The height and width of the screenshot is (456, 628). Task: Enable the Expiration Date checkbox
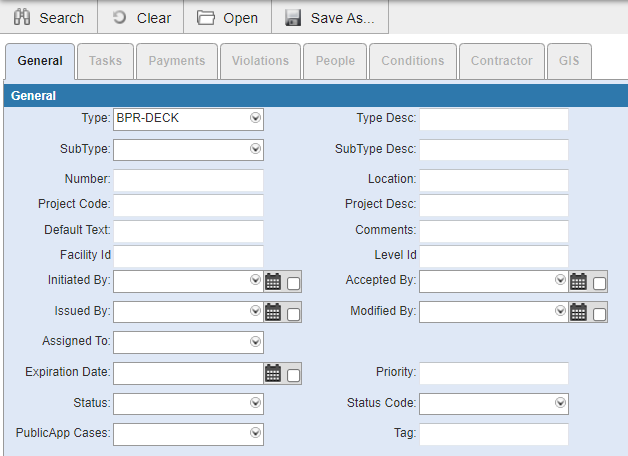pyautogui.click(x=294, y=375)
